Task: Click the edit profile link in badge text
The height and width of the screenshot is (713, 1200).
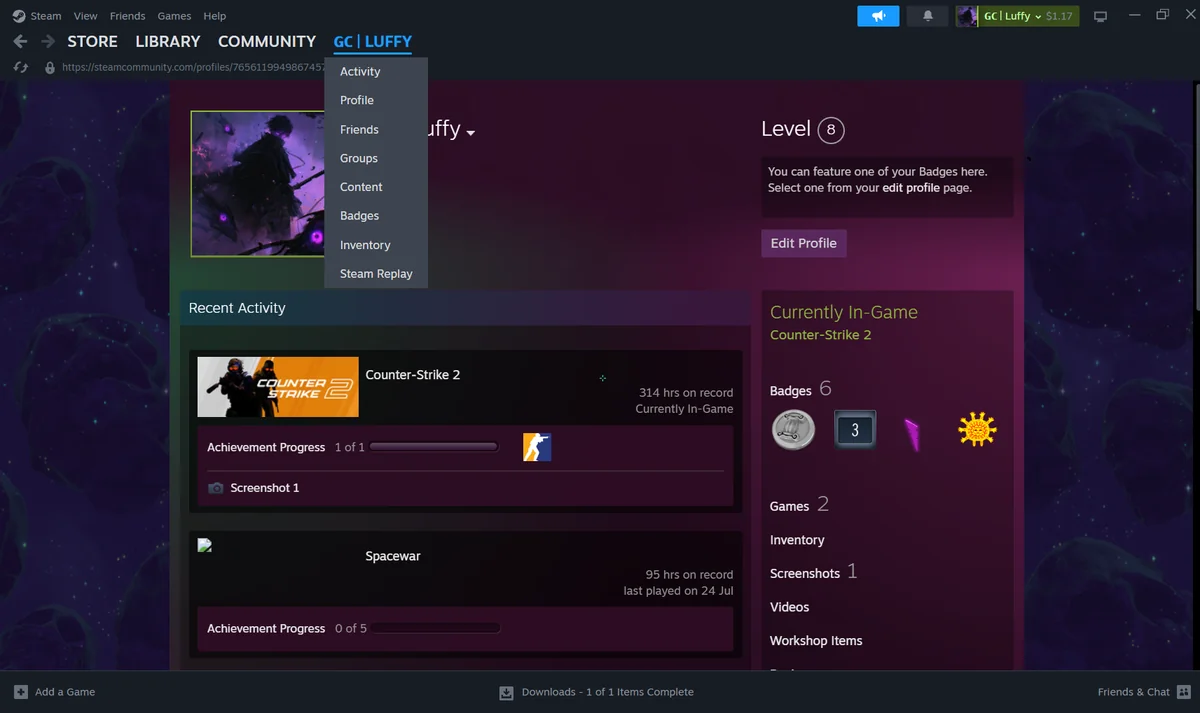Action: point(911,188)
